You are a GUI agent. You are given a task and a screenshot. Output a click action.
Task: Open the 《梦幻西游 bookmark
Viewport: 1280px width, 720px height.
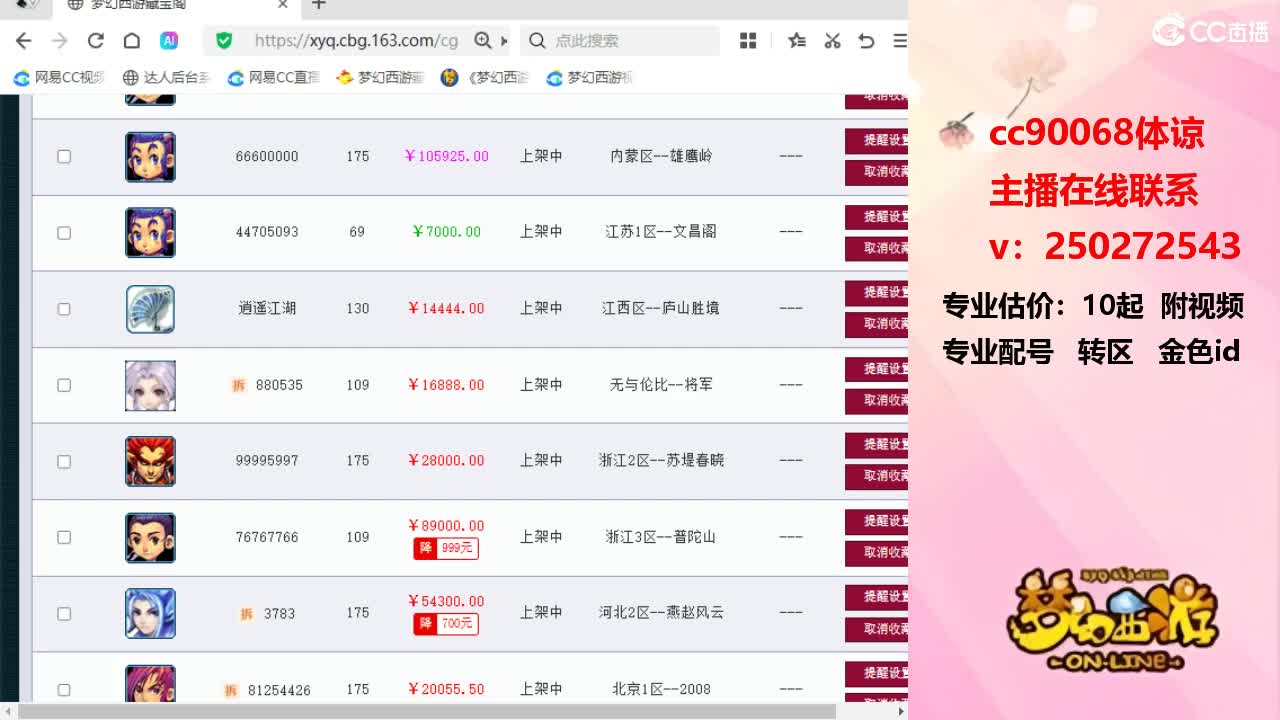coord(486,78)
